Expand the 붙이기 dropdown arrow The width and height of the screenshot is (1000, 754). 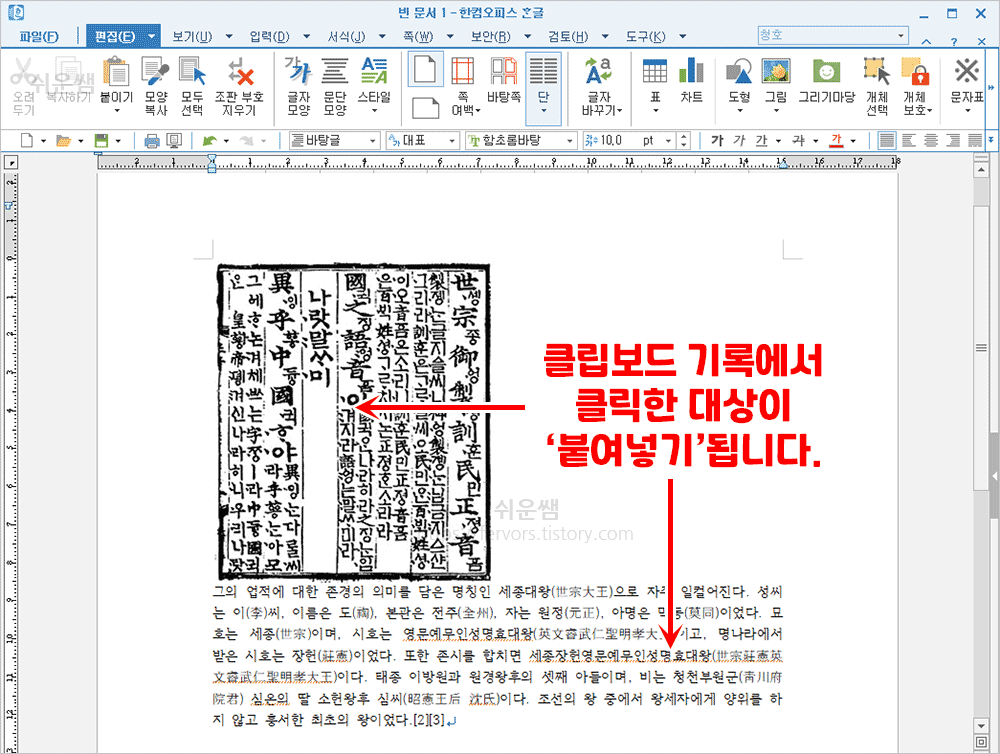point(117,111)
